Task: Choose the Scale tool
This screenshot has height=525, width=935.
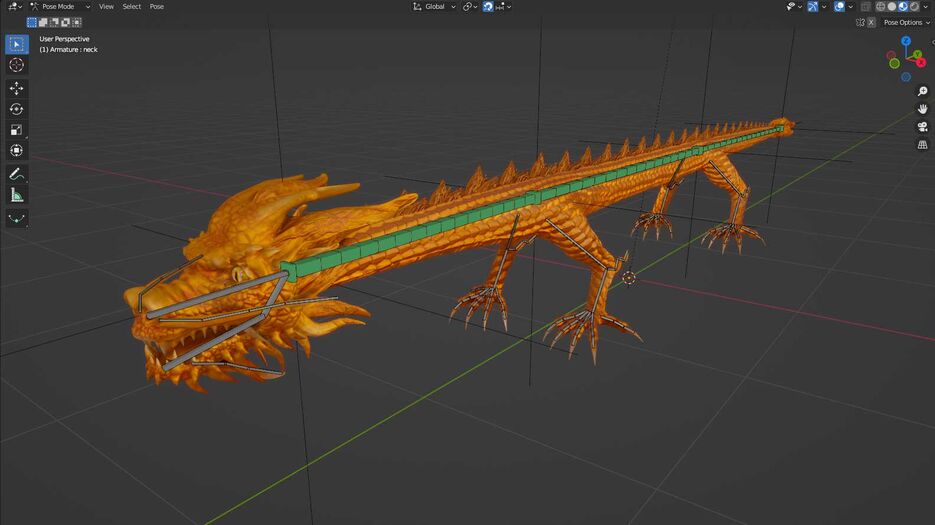Action: coord(17,130)
